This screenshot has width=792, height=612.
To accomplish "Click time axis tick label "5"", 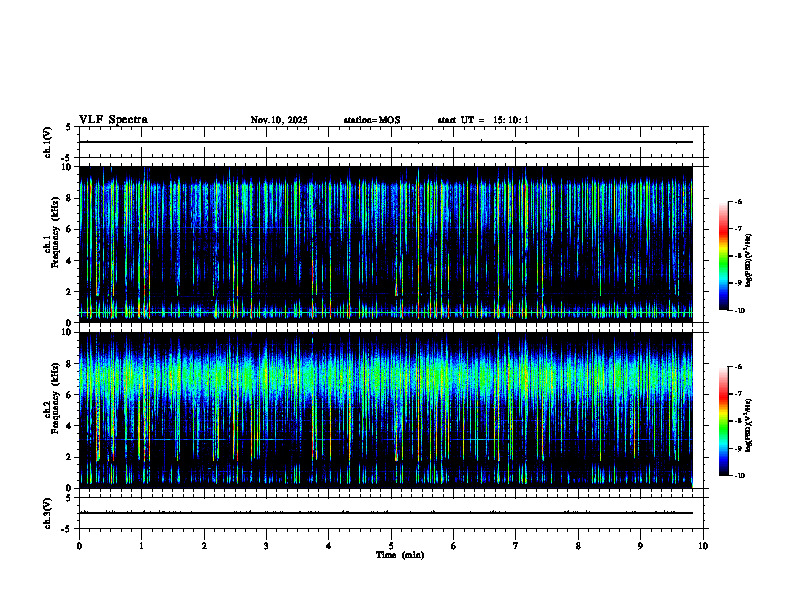I will 391,546.
